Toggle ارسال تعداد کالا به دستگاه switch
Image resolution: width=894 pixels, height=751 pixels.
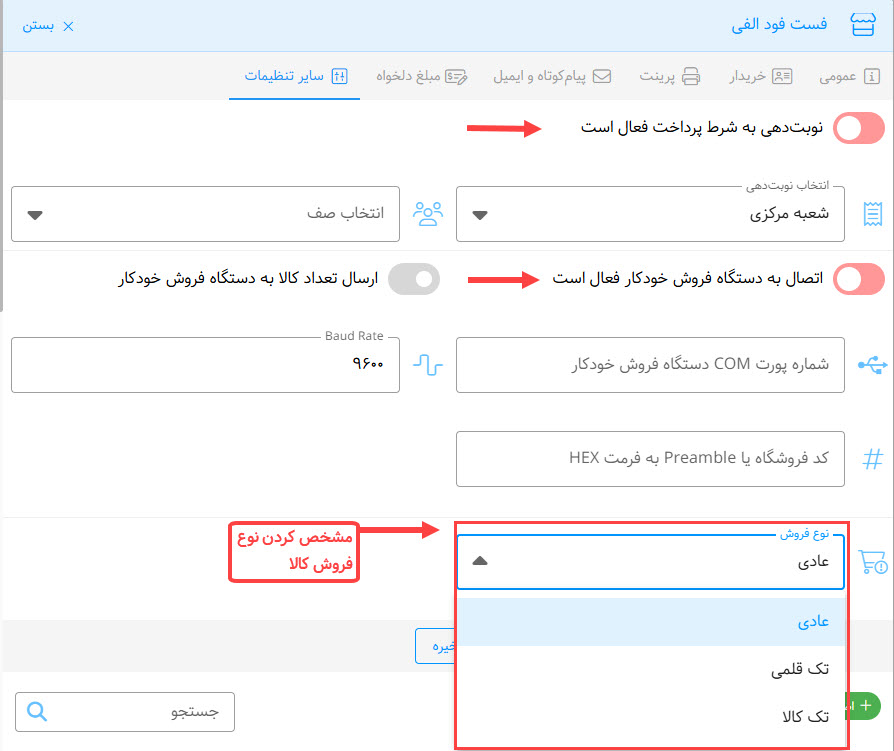414,279
